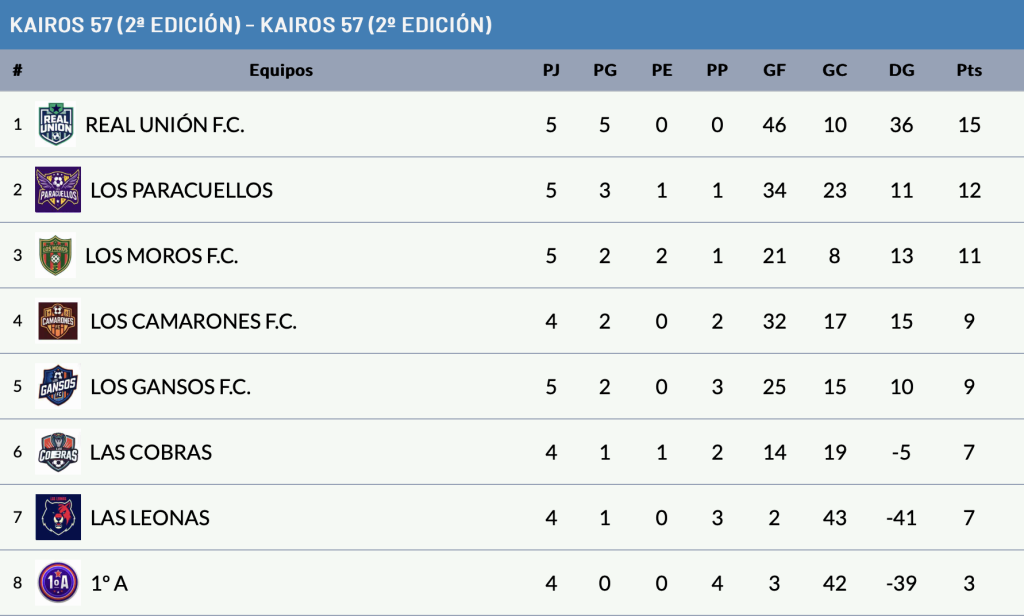The image size is (1024, 616).
Task: Click the Los Moros F.C. shield logo
Action: (56, 256)
